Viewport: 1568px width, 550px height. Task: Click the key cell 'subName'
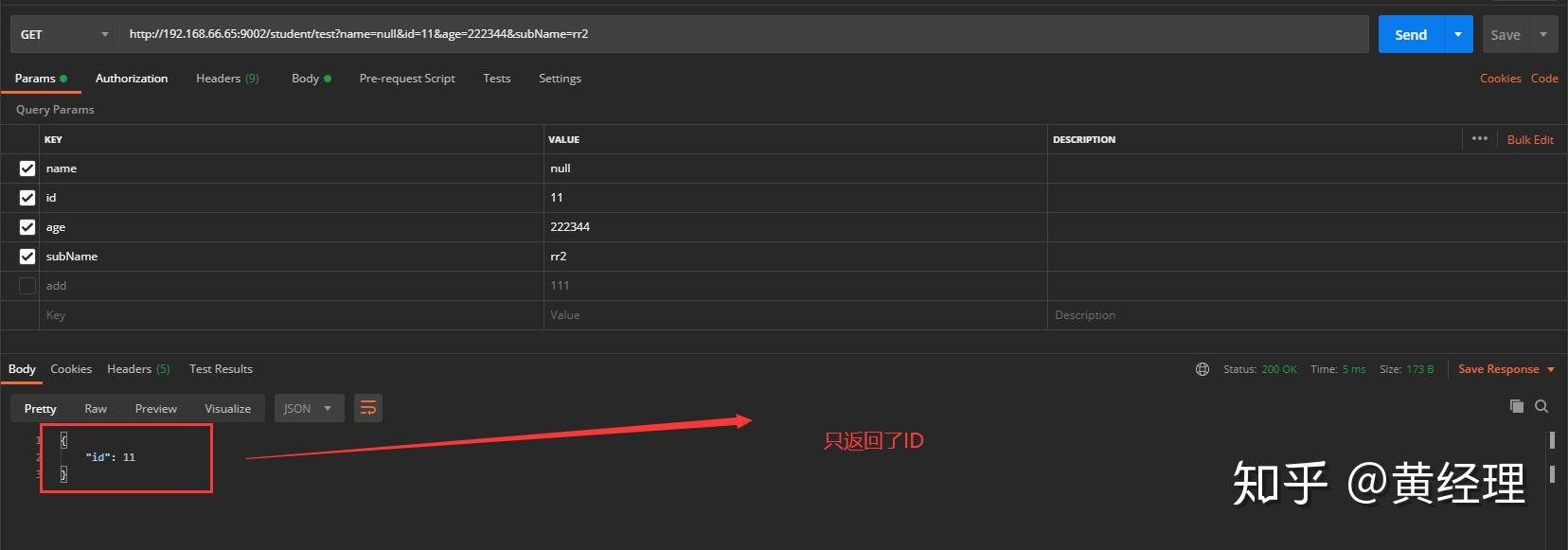pos(294,257)
